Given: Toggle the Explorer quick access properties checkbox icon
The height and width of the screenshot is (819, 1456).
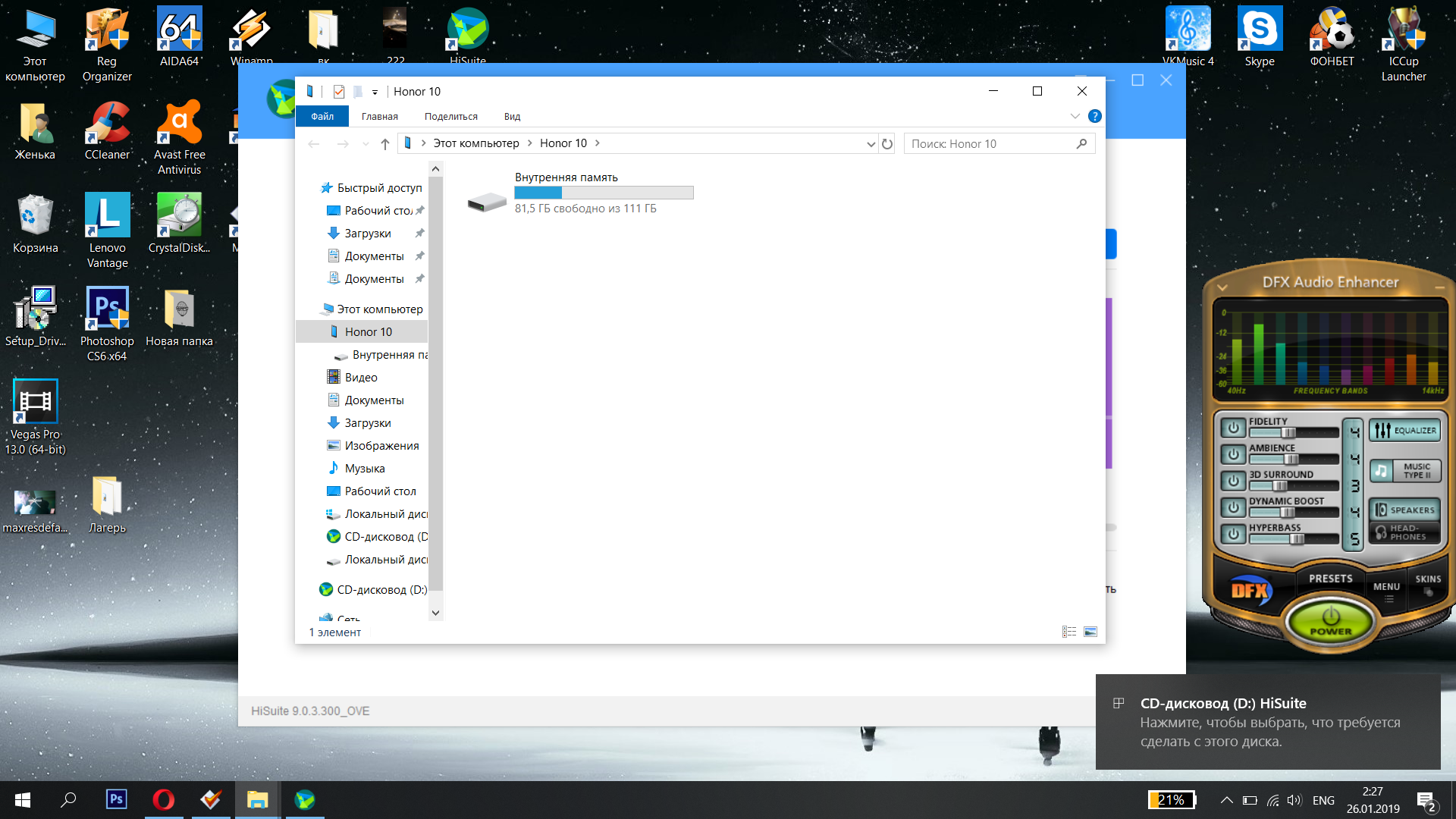Looking at the screenshot, I should (338, 92).
